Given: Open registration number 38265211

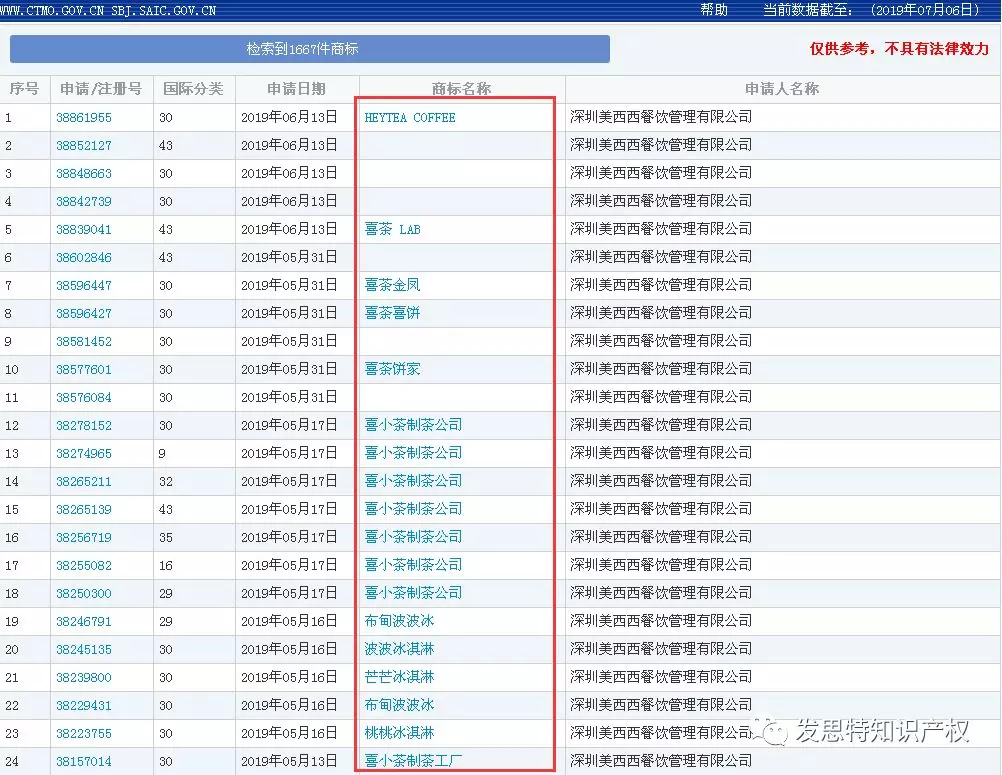Looking at the screenshot, I should [84, 482].
